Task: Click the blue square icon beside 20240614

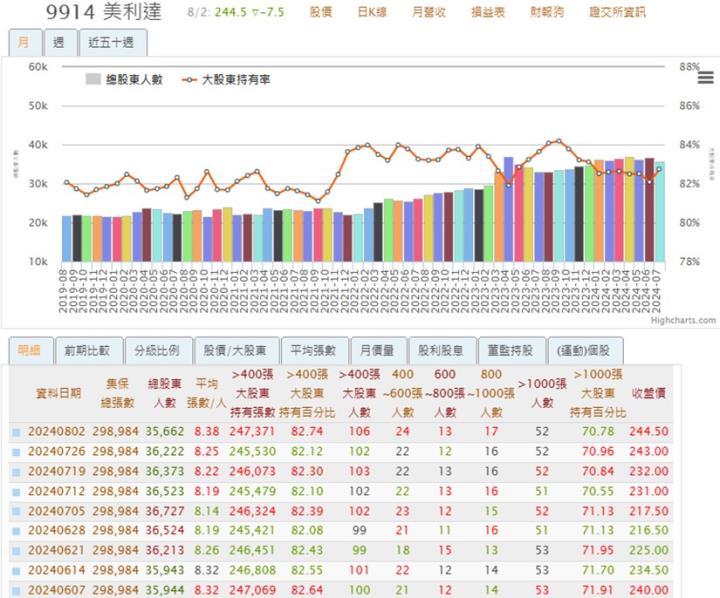Action: (x=16, y=571)
